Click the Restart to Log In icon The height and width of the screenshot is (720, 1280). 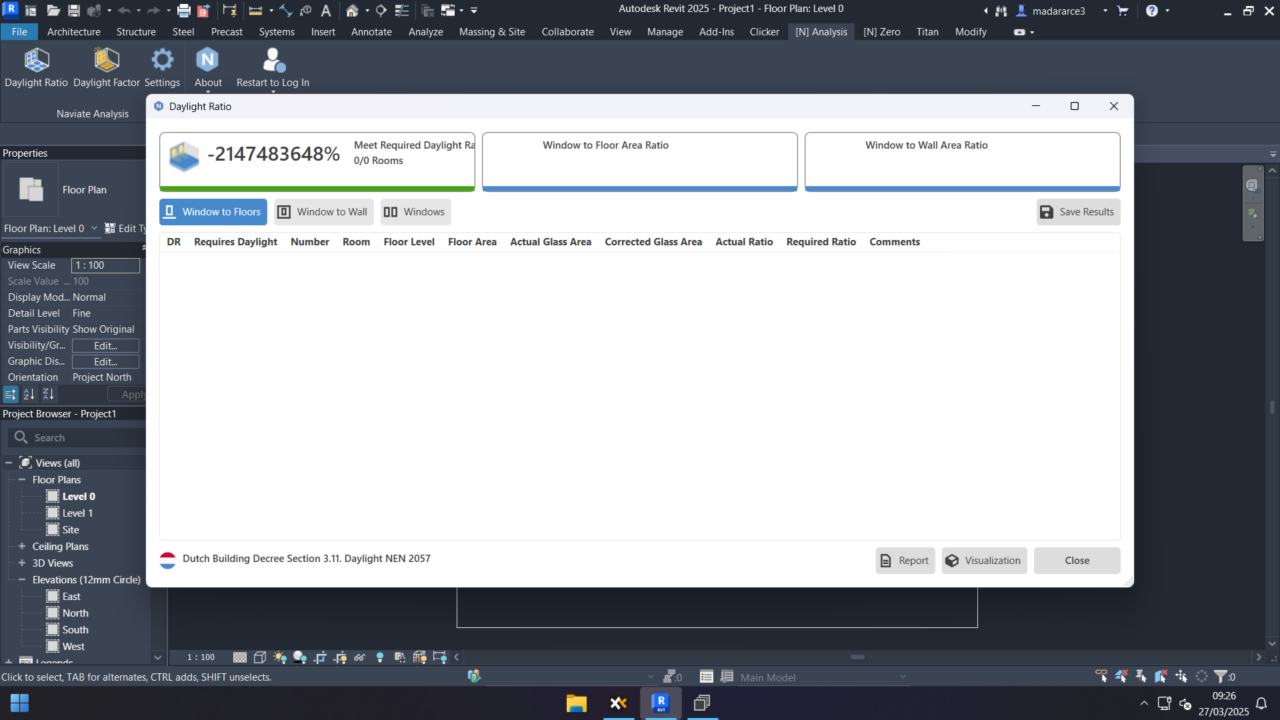coord(272,61)
